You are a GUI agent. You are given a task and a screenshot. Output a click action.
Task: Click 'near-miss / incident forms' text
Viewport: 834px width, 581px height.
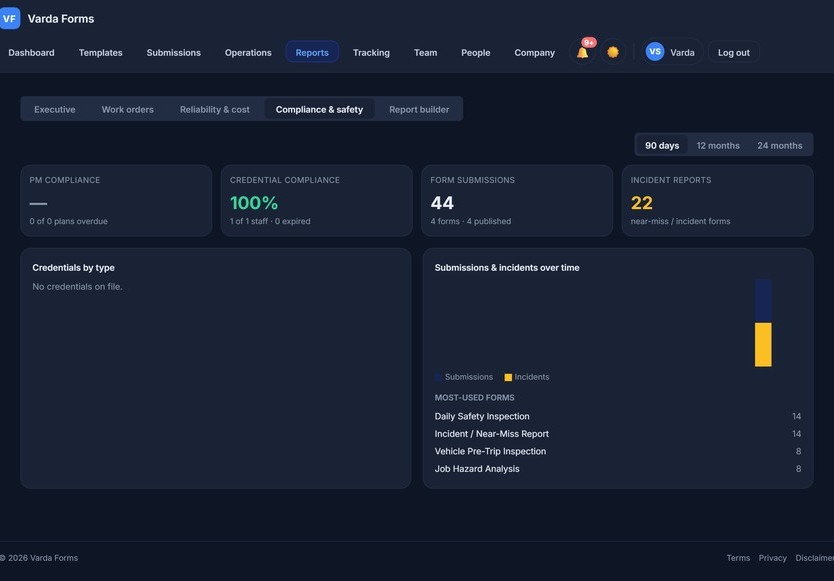point(680,221)
